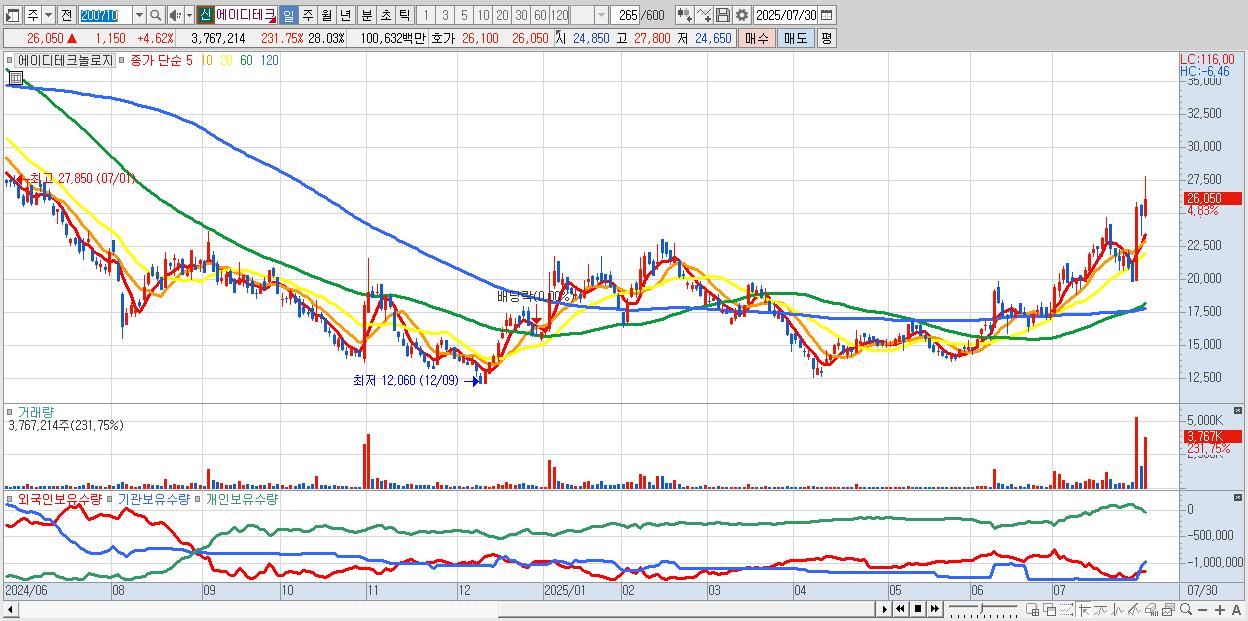Click the 기관보유수량 legend item
The width and height of the screenshot is (1248, 621).
[153, 498]
